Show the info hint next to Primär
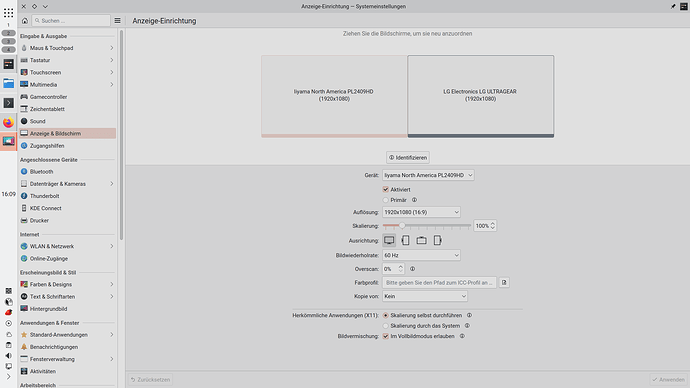The height and width of the screenshot is (388, 690). [414, 200]
